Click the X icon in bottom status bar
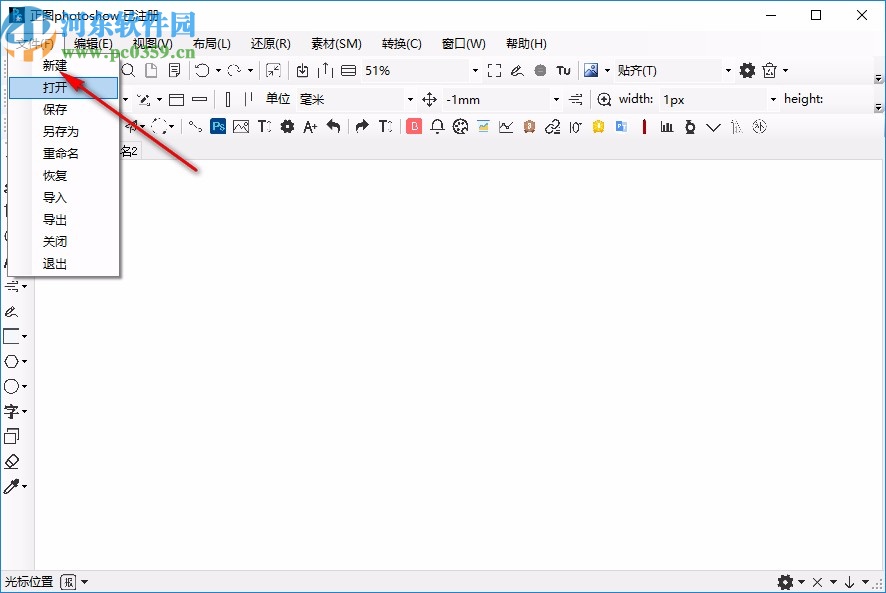Image resolution: width=886 pixels, height=593 pixels. coord(818,582)
